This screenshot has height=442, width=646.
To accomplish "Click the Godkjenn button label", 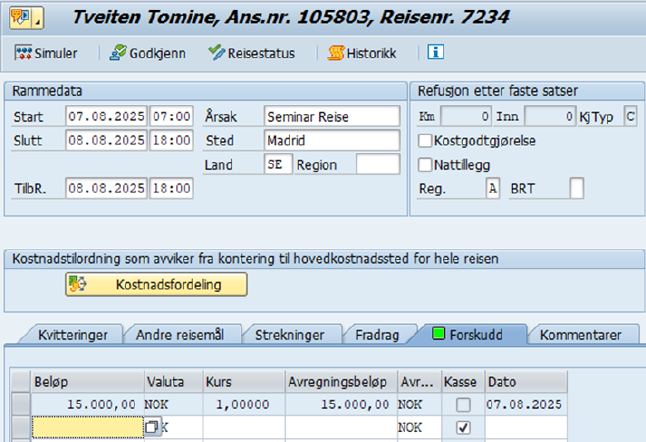I will [157, 53].
